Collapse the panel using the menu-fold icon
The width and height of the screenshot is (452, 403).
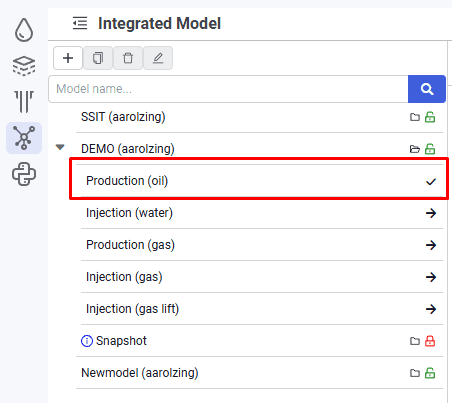80,23
